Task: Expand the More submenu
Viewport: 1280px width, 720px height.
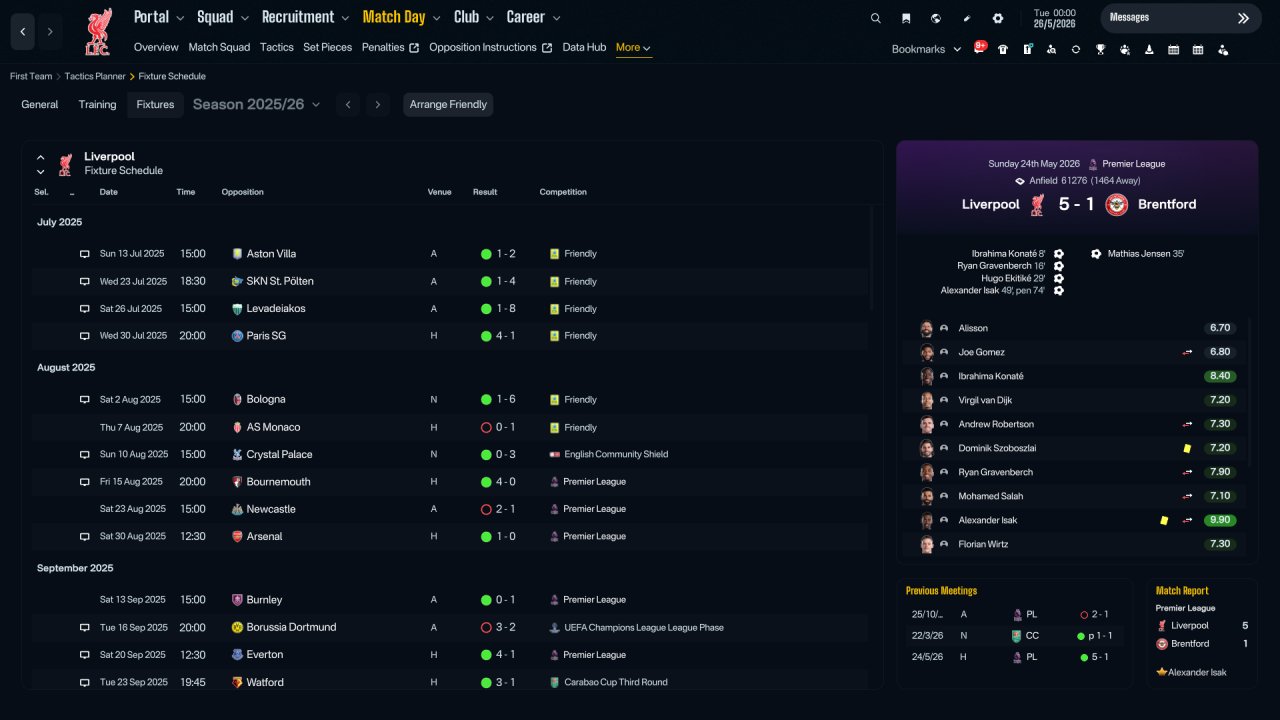Action: point(634,47)
